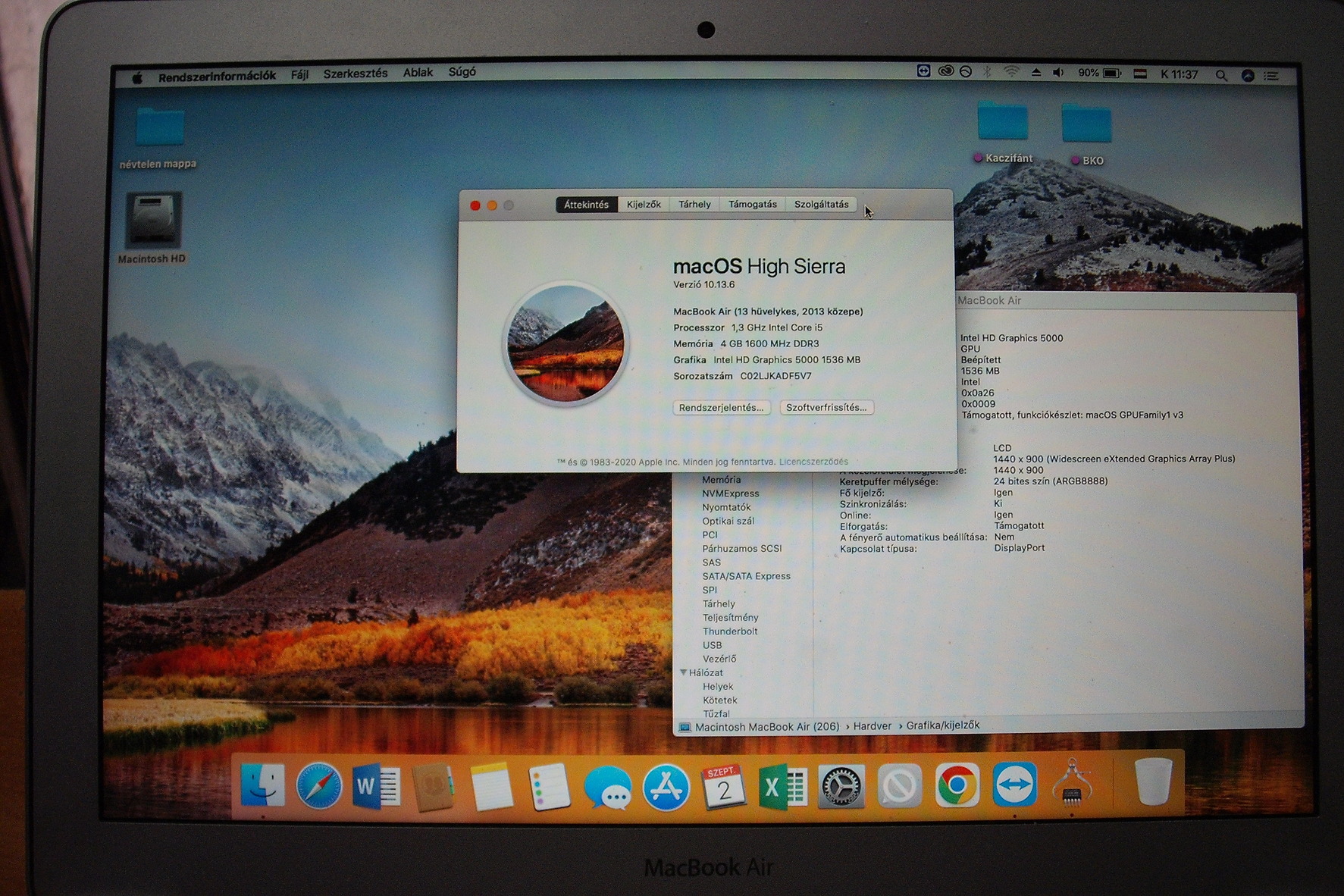Select Memória in the System Information sidebar
Image resolution: width=1344 pixels, height=896 pixels.
(x=721, y=480)
